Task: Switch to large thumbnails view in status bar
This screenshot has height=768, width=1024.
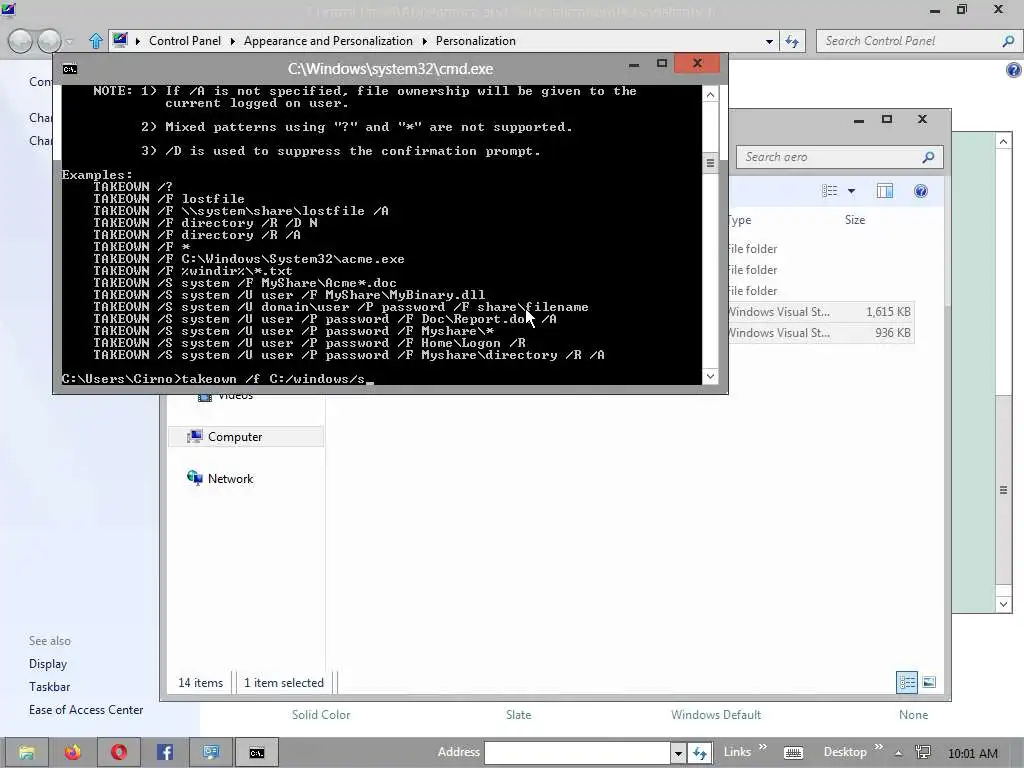Action: pyautogui.click(x=929, y=682)
